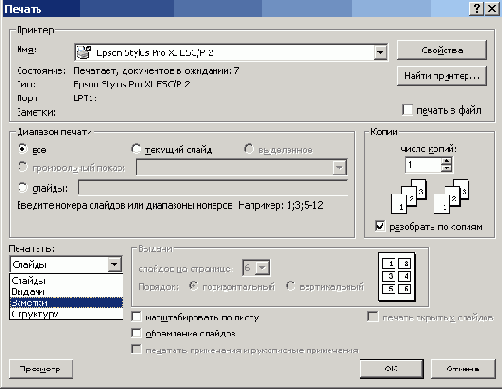
Task: Click the collated copies pages icon
Action: pyautogui.click(x=409, y=196)
